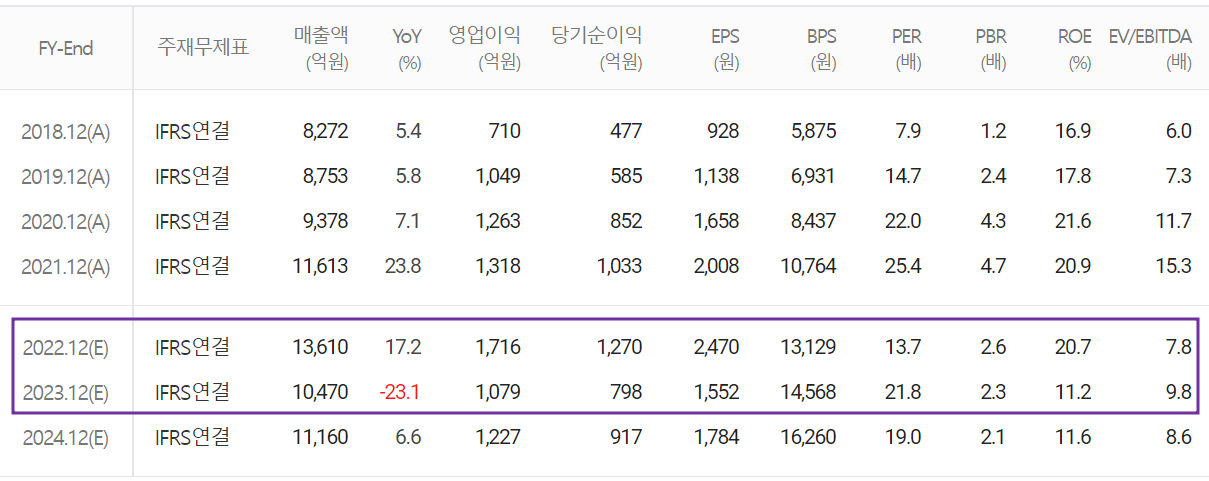Click net income 1,033 for 2021
The height and width of the screenshot is (481, 1209).
click(x=620, y=266)
